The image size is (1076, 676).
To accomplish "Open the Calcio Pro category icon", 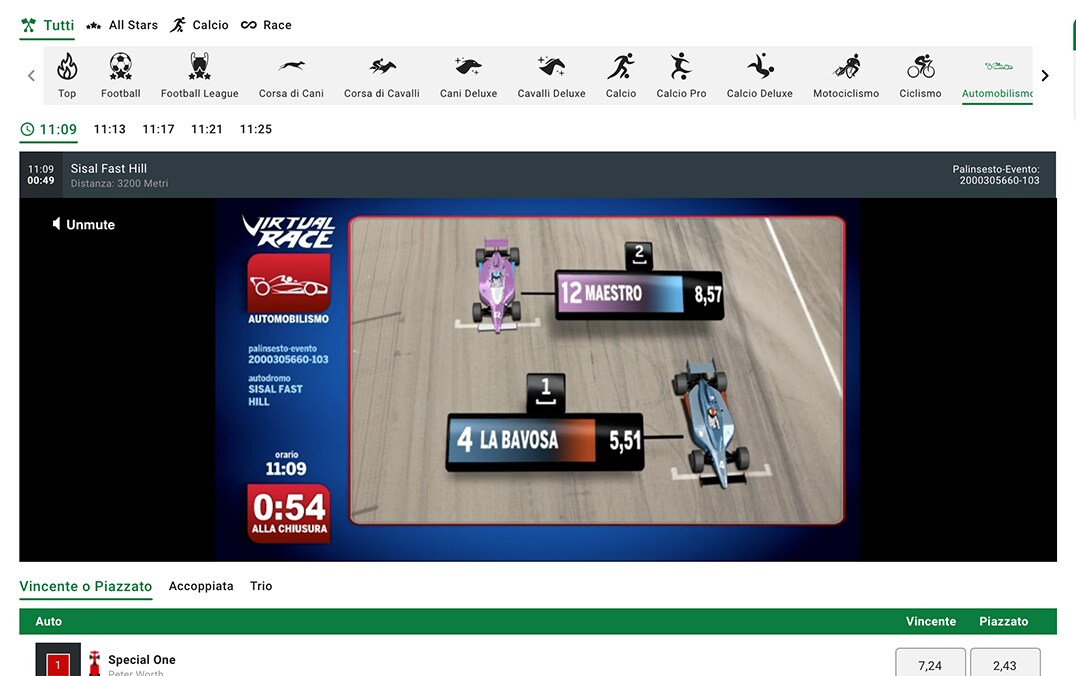I will pyautogui.click(x=681, y=67).
